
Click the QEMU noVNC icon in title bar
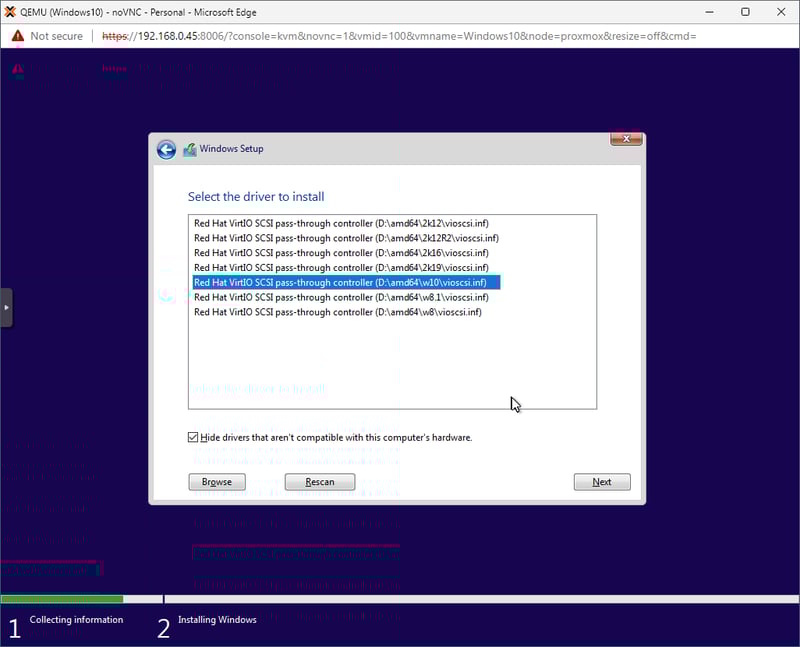pos(10,11)
